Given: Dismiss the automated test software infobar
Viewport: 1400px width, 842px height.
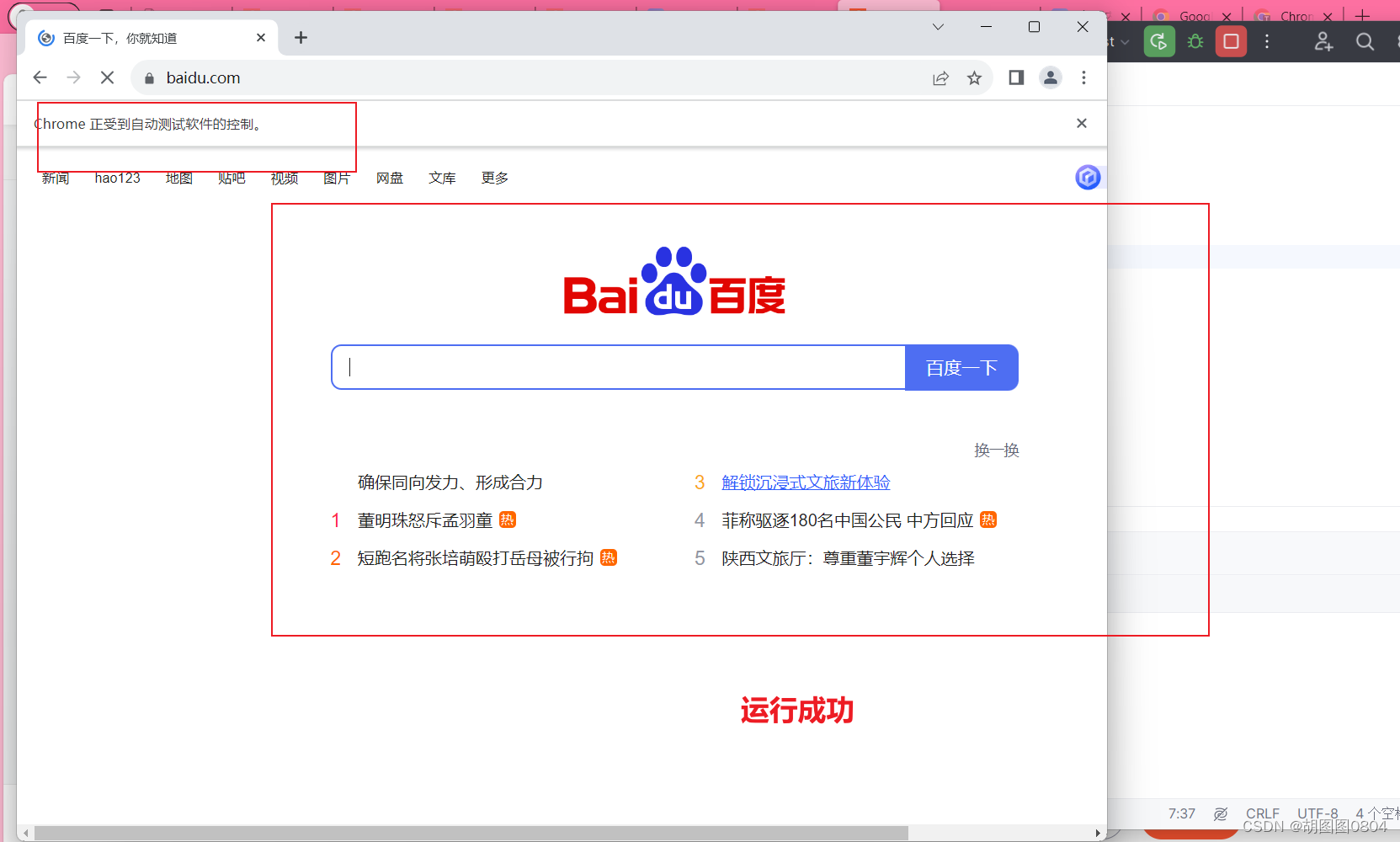Looking at the screenshot, I should [1082, 123].
